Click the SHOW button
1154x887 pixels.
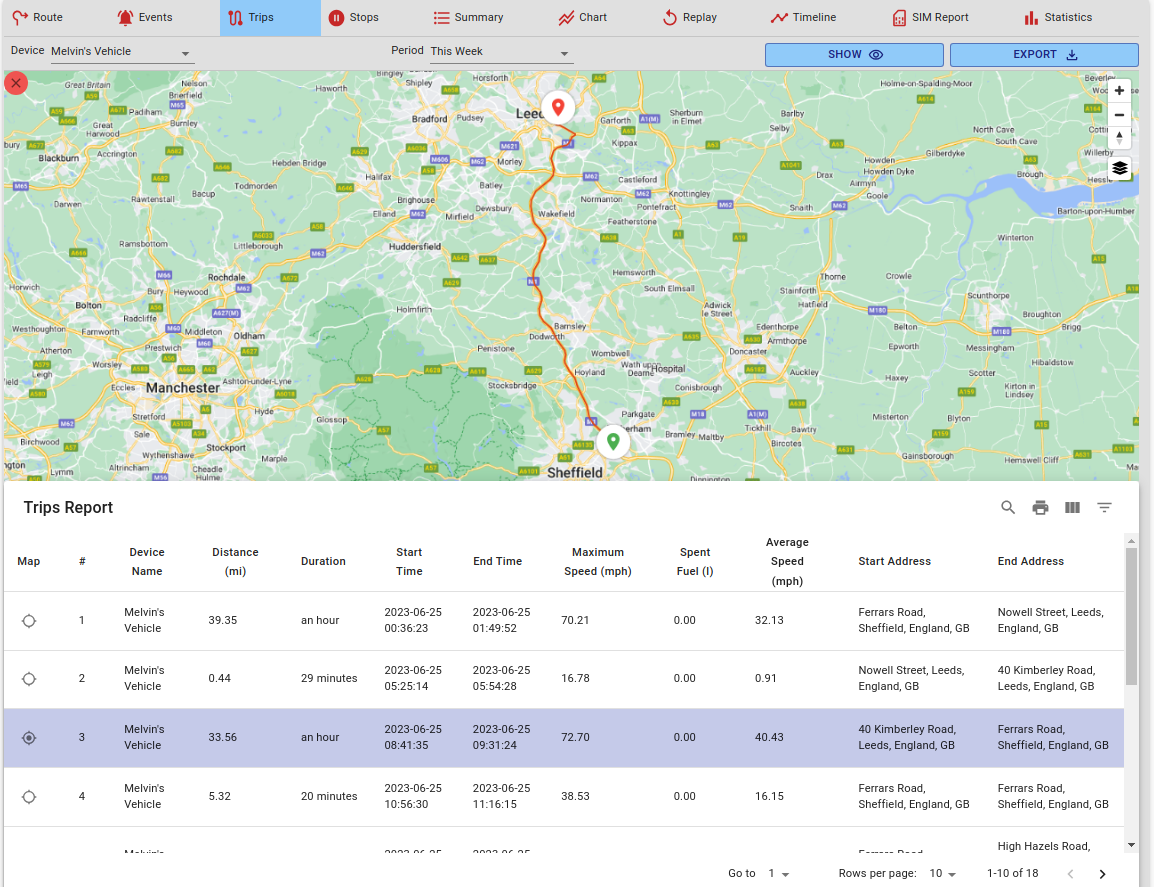click(854, 54)
